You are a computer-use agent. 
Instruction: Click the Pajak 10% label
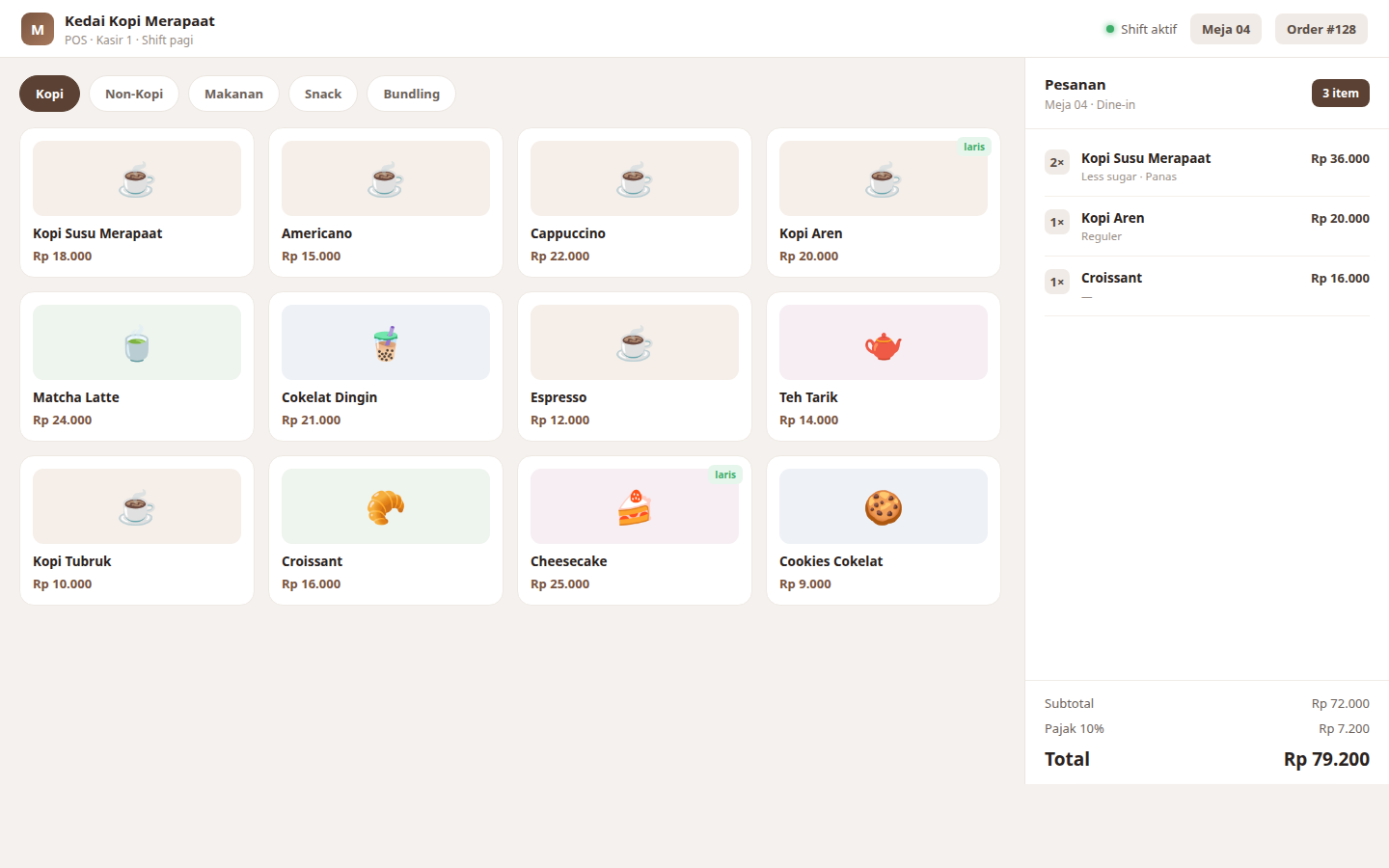(x=1075, y=728)
